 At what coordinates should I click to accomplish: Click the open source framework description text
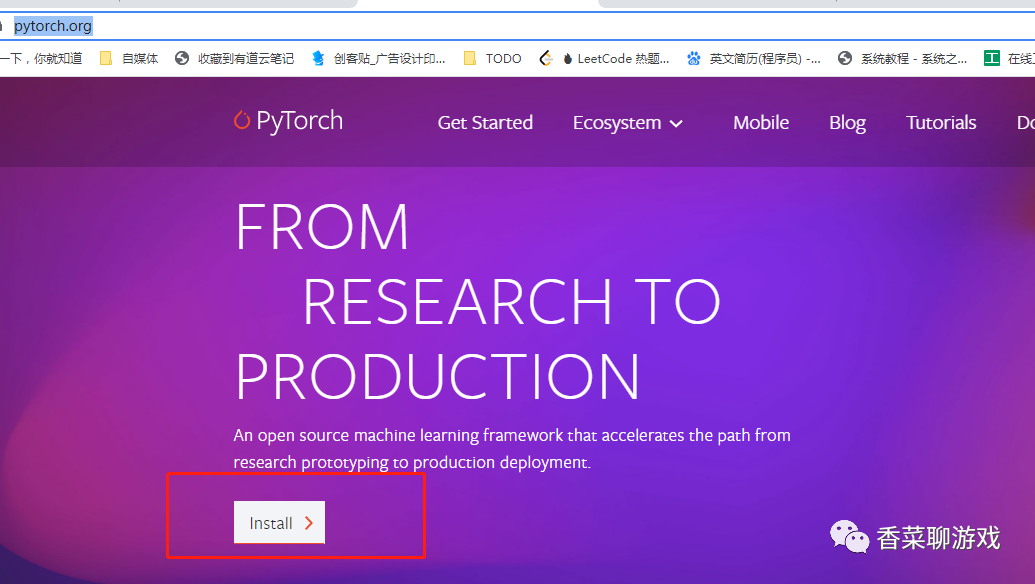pyautogui.click(x=512, y=449)
